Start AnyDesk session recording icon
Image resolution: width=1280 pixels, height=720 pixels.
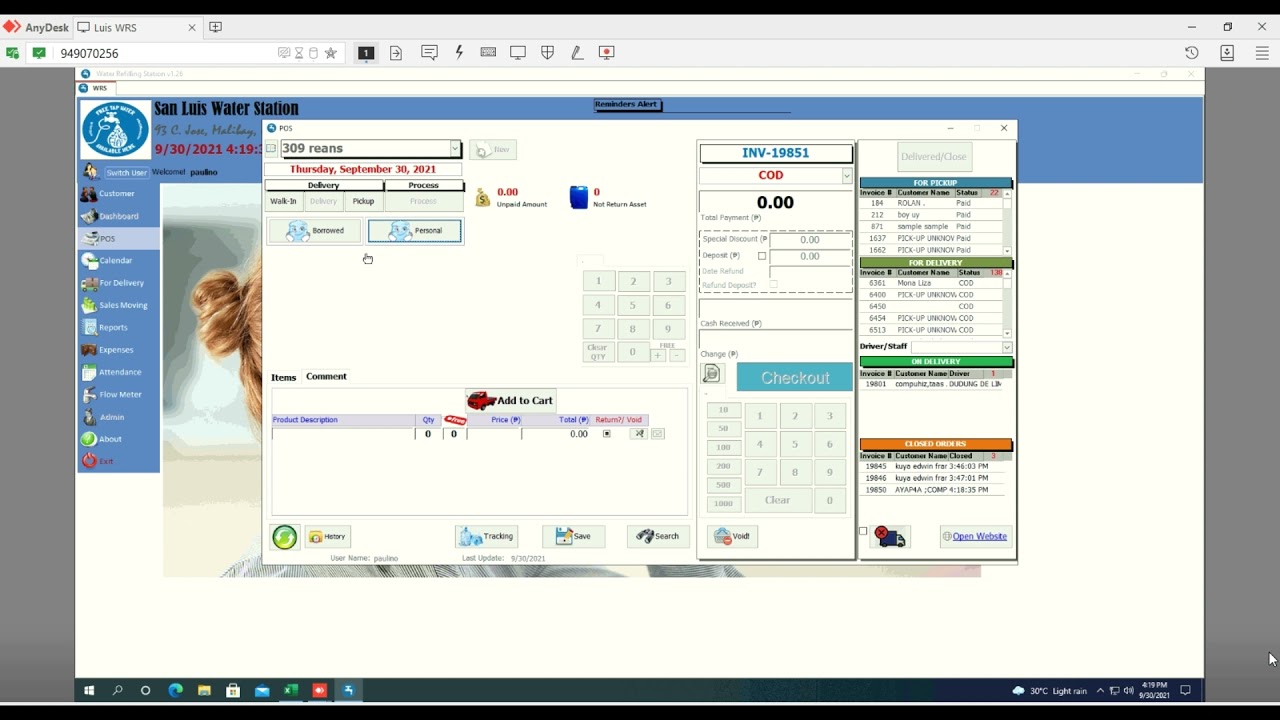(x=606, y=53)
